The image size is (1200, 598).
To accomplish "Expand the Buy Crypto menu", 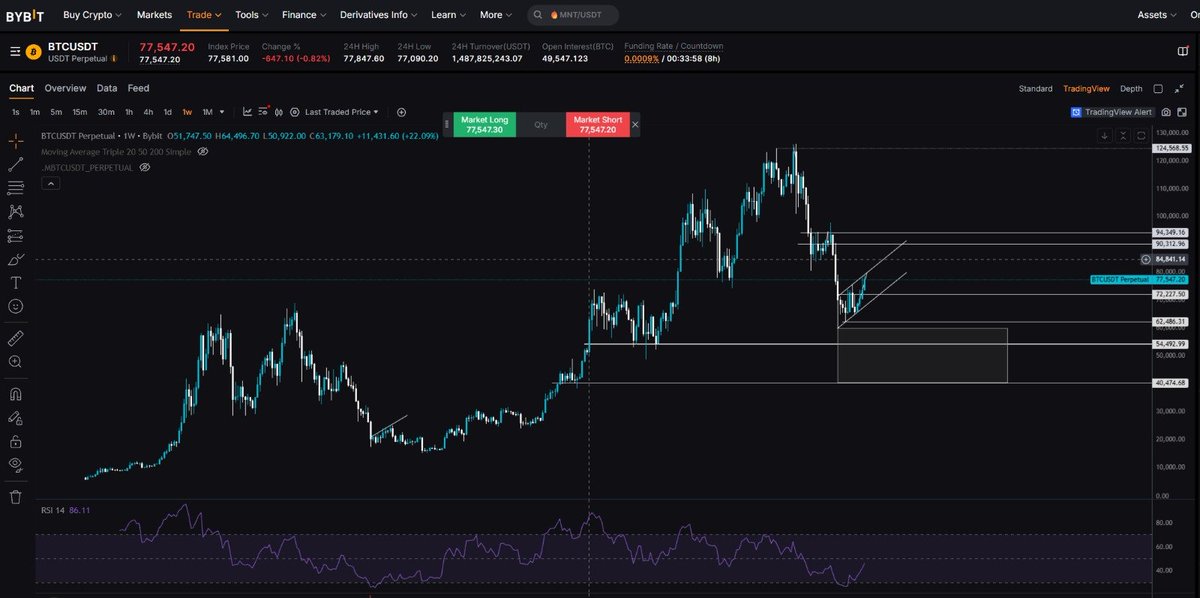I will tap(92, 15).
